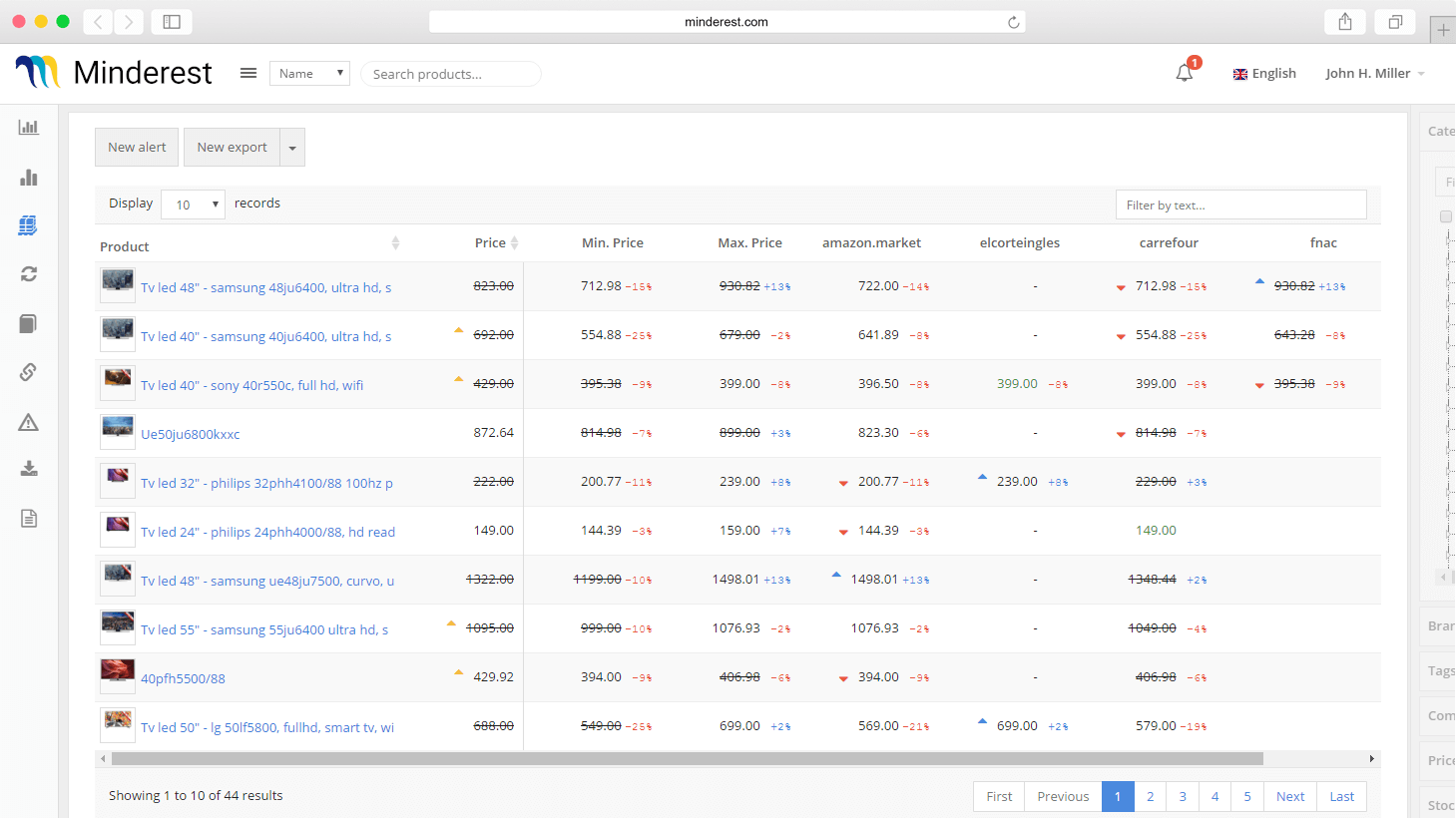Click the Sony 40r550c product thumbnail
This screenshot has height=818, width=1456.
118,383
